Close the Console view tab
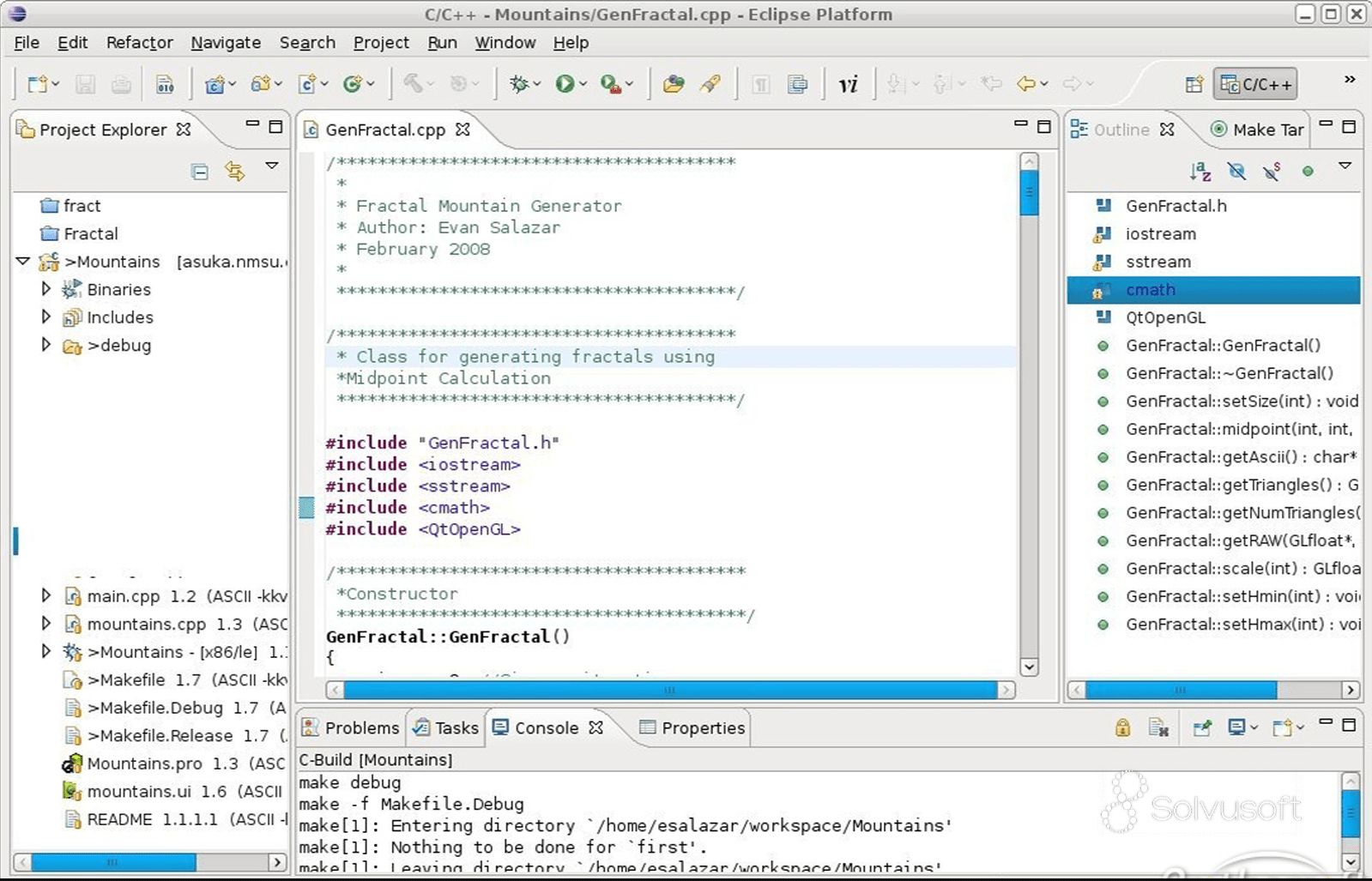The image size is (1372, 881). tap(596, 727)
